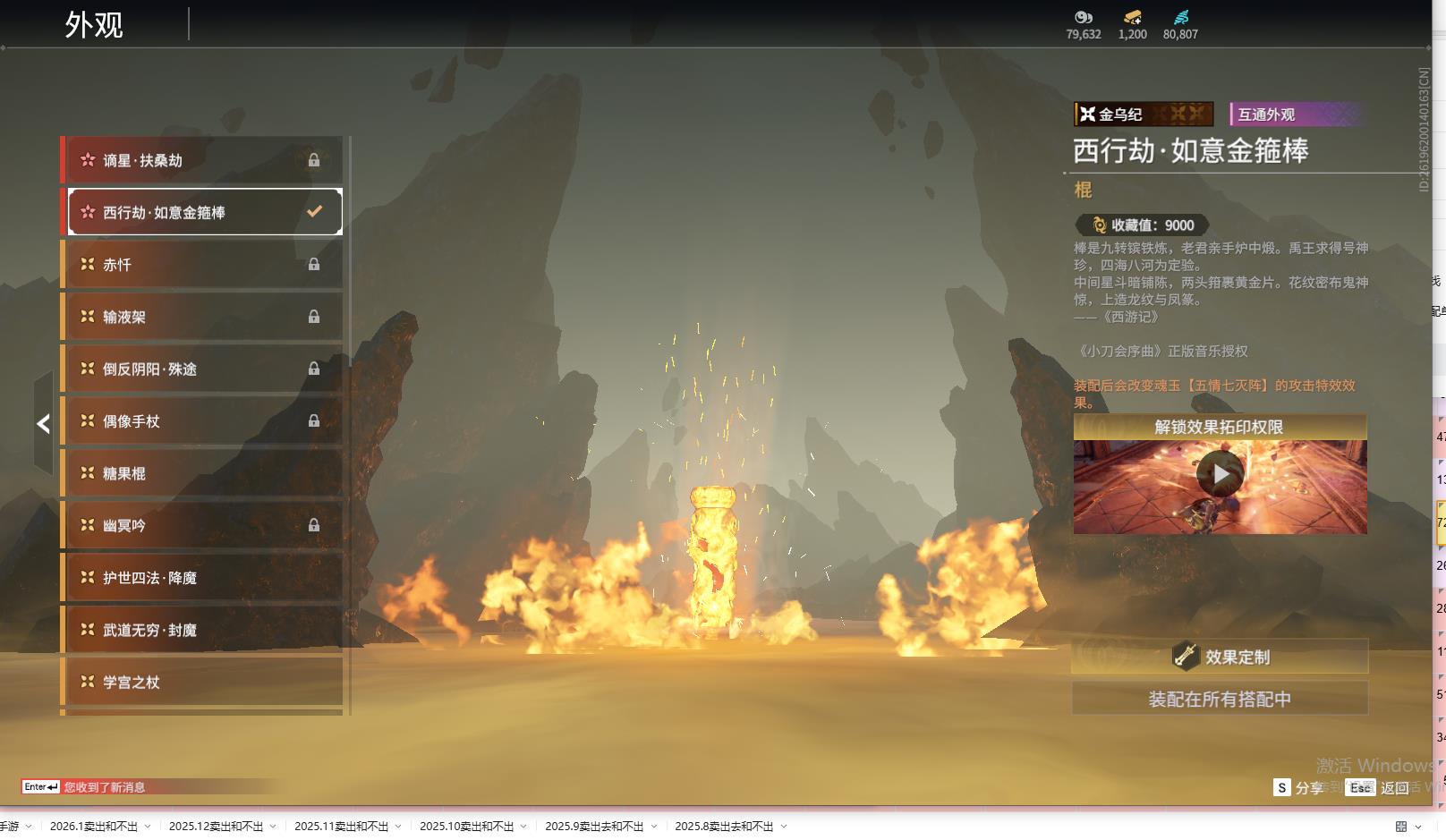Click the gold ingot currency icon

pos(1132,17)
